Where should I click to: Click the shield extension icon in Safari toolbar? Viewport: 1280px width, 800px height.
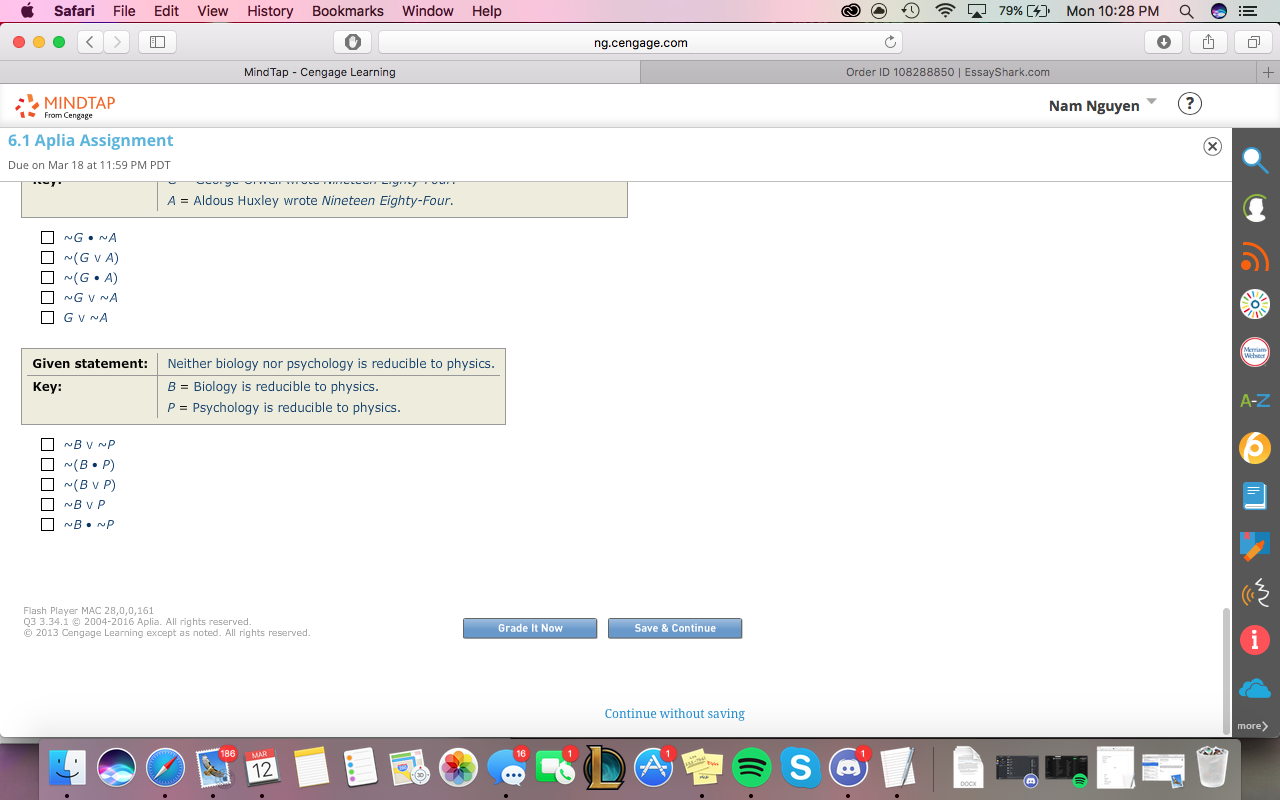(x=352, y=42)
